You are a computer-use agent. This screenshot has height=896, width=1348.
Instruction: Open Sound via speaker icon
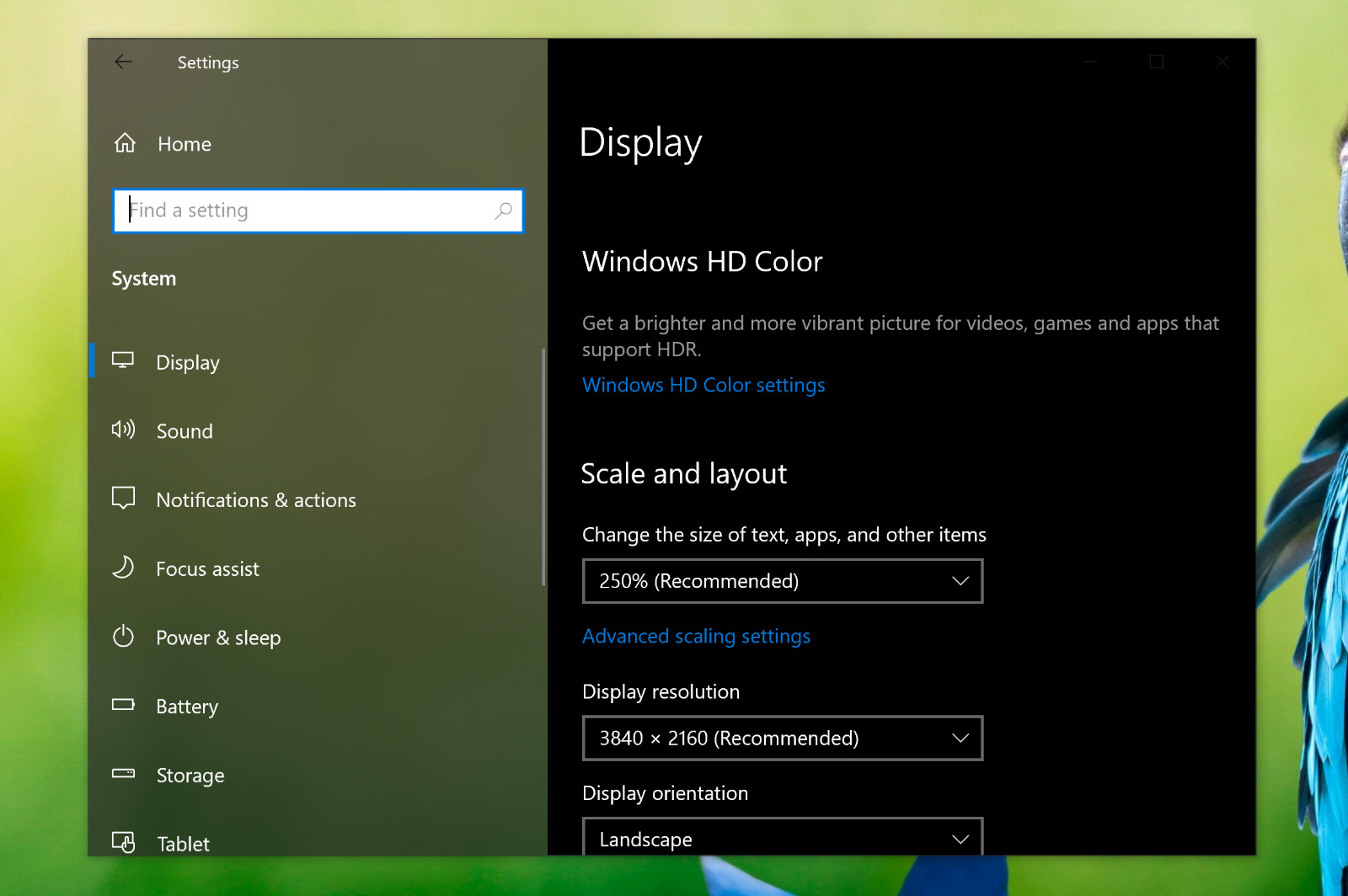123,429
